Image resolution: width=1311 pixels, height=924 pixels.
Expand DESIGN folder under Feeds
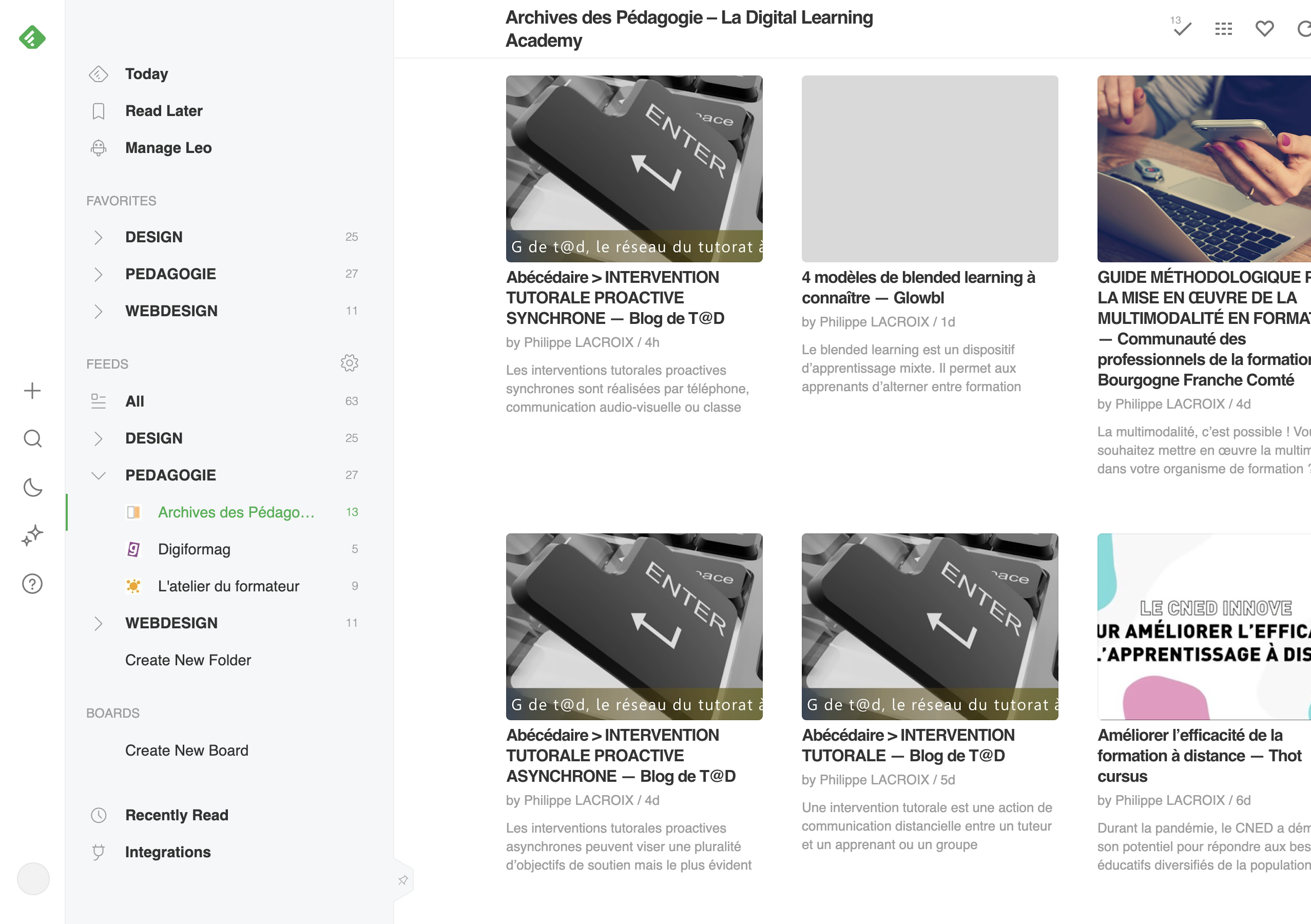tap(98, 438)
